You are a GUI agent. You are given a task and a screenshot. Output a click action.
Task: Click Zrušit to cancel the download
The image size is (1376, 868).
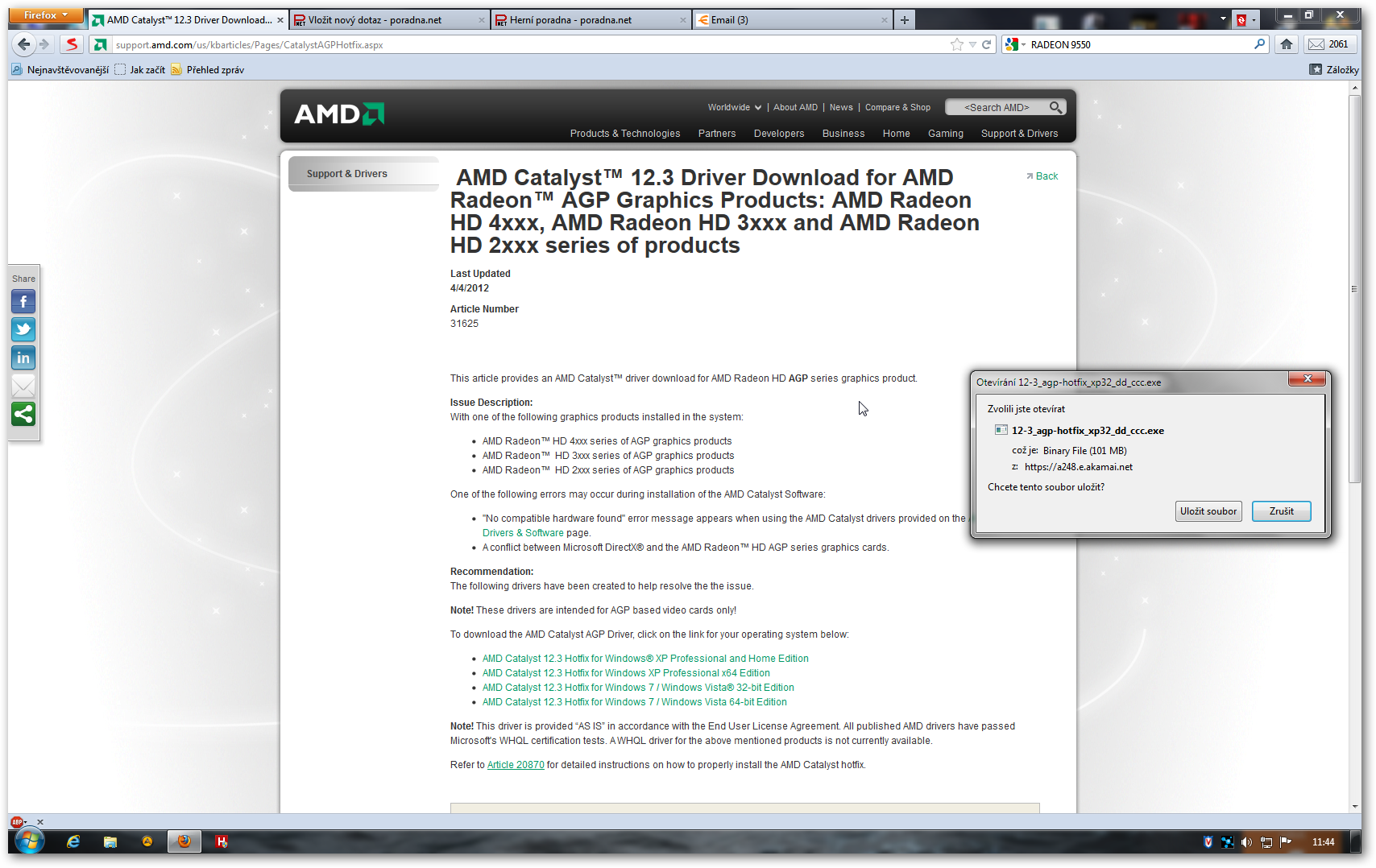1282,511
